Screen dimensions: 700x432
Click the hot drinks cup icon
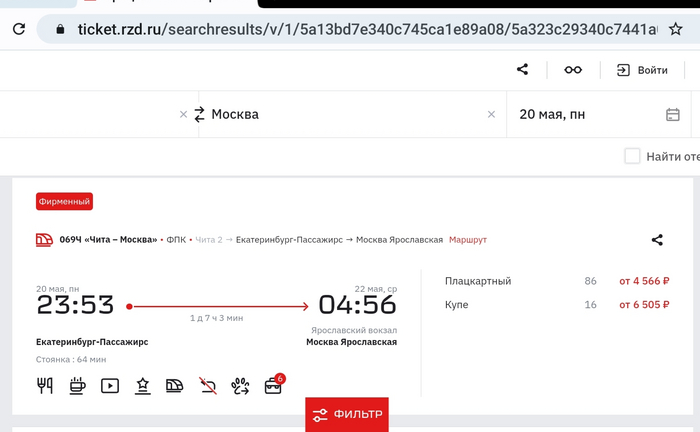tap(77, 386)
